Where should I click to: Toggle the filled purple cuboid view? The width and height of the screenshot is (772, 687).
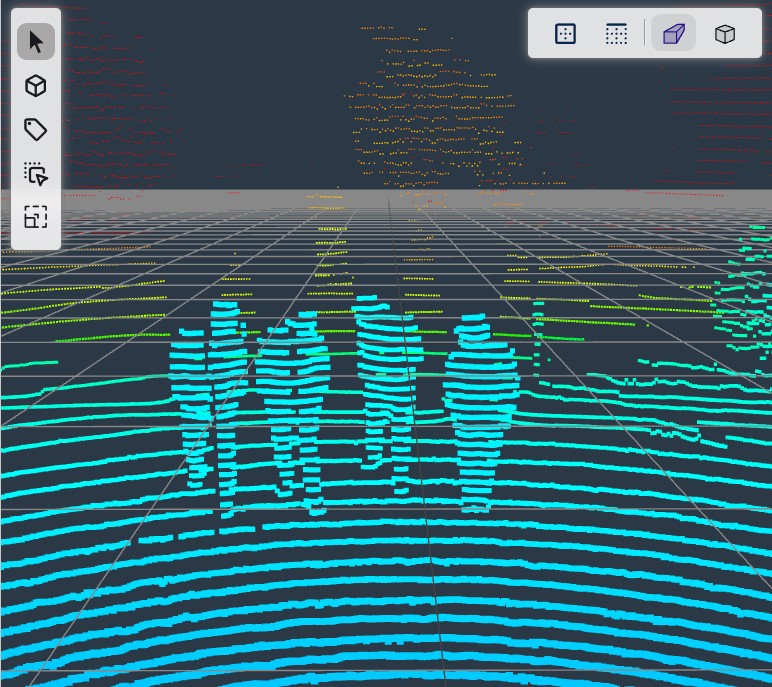click(x=674, y=33)
